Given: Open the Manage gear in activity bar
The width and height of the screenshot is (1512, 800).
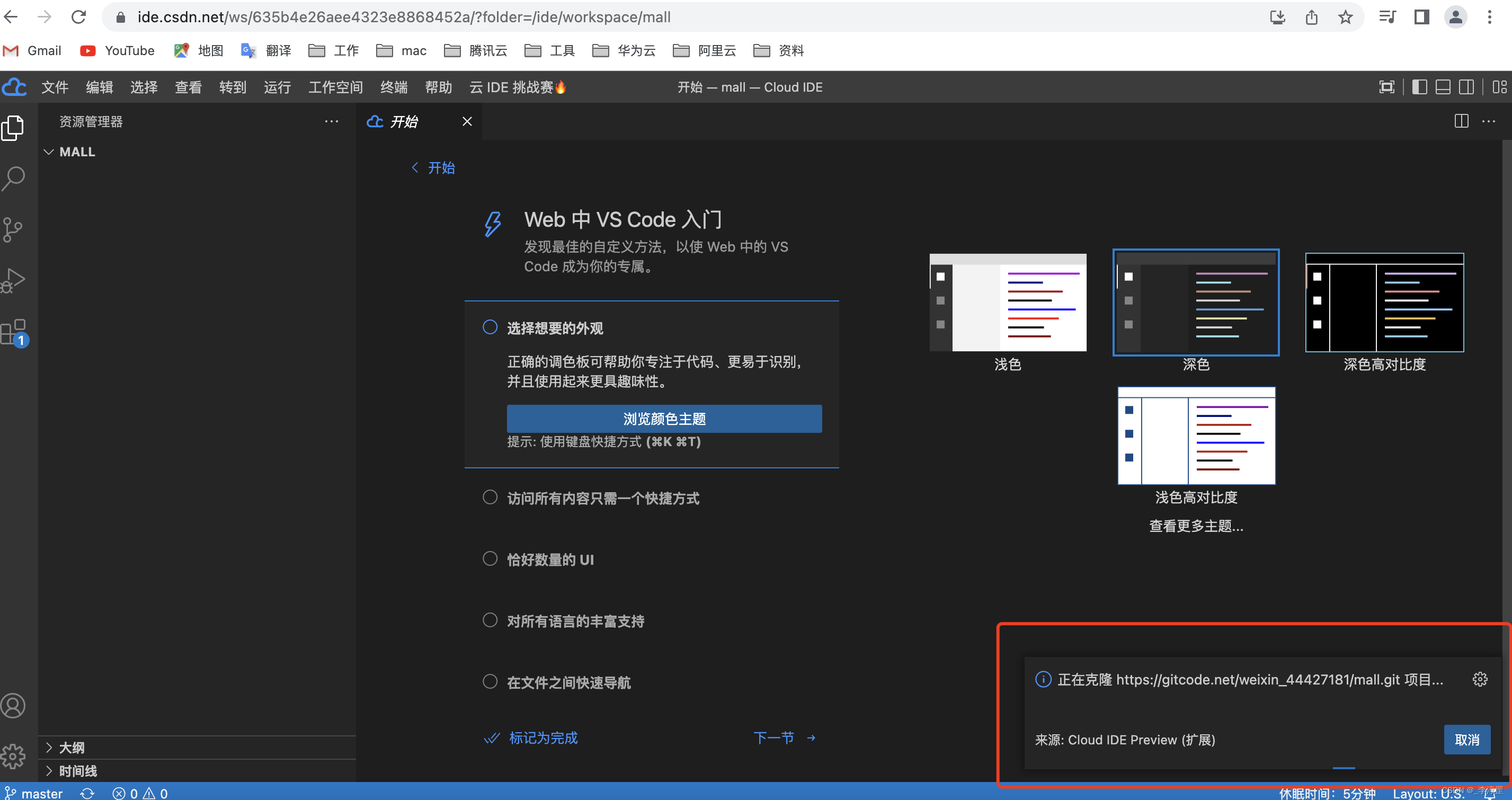Looking at the screenshot, I should coord(13,757).
